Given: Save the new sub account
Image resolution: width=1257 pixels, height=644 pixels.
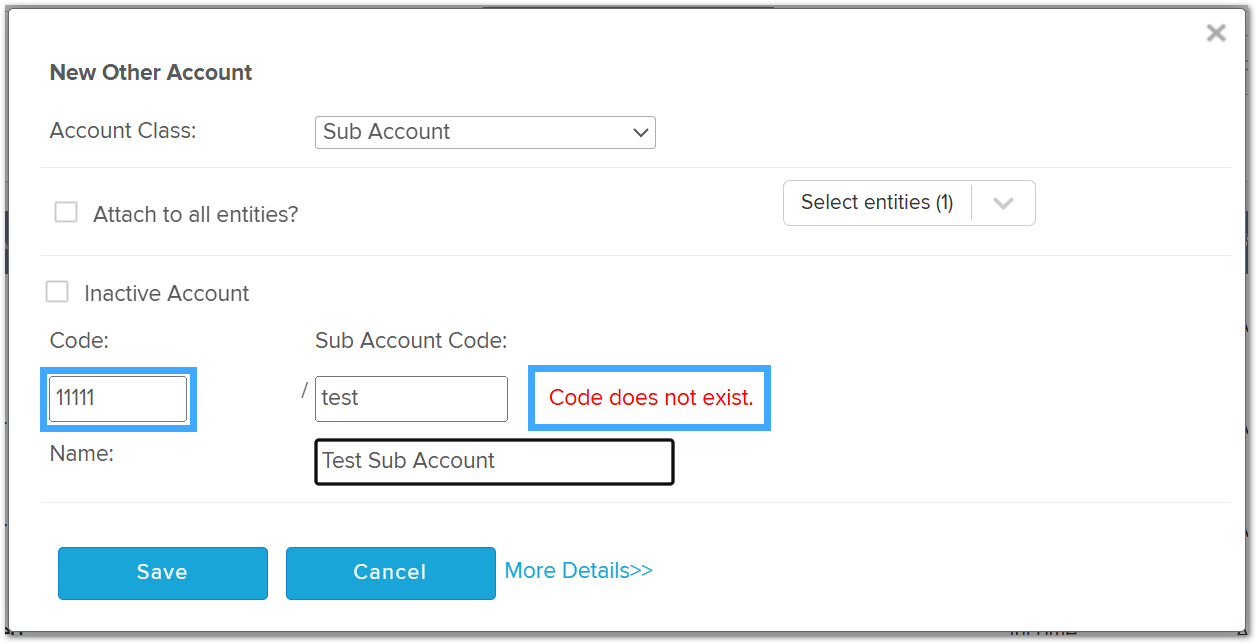Looking at the screenshot, I should click(x=163, y=572).
